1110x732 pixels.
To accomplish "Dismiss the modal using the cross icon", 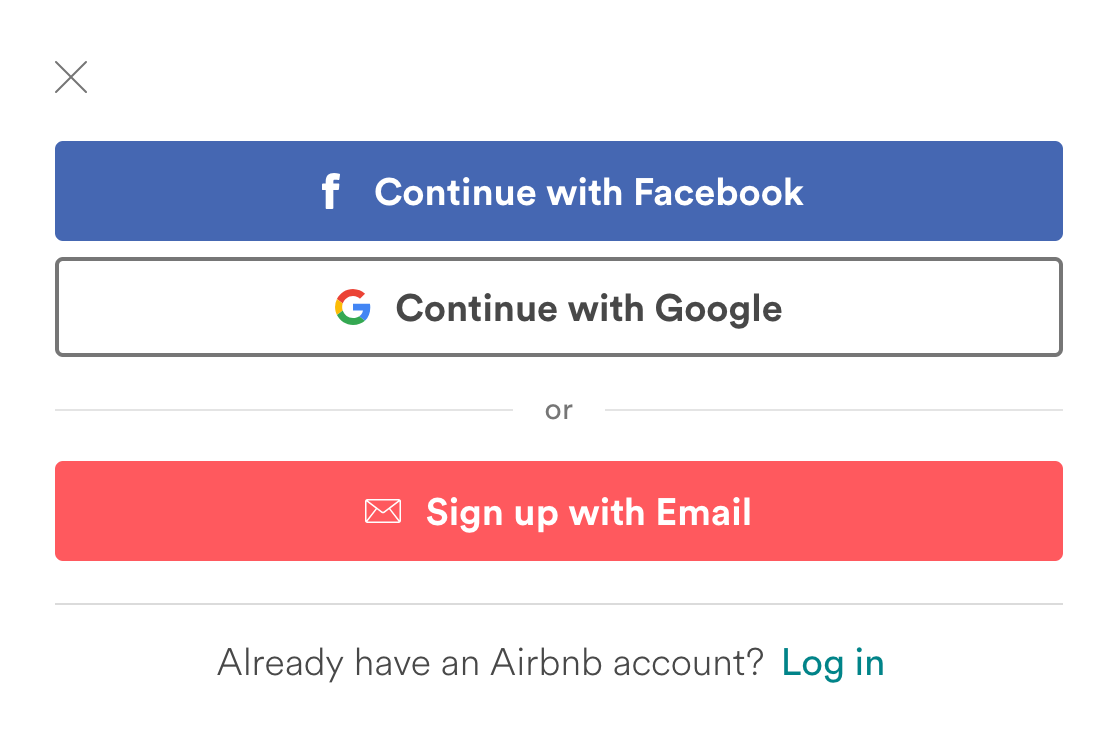I will pos(71,77).
